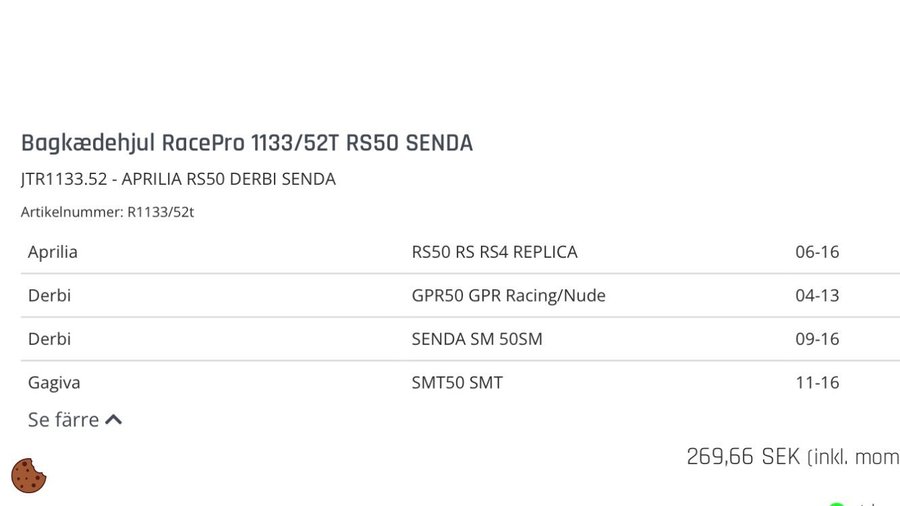Click the green stock status dot
Screen dimensions: 900x506
(836, 503)
